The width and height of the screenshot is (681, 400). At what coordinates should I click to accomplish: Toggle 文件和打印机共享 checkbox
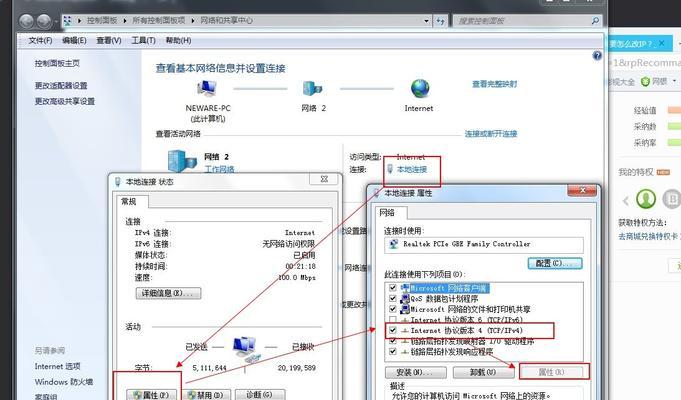pyautogui.click(x=393, y=309)
